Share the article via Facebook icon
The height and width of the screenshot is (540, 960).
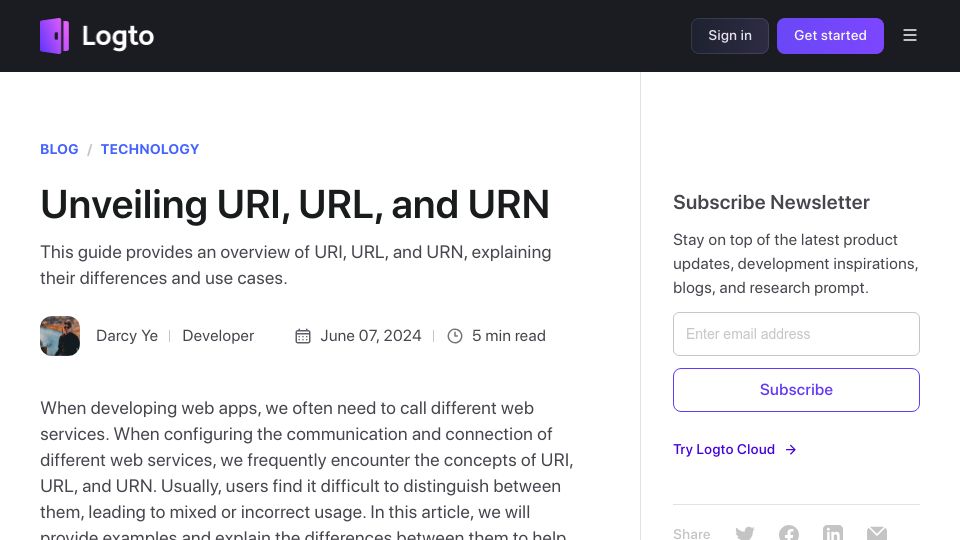789,533
